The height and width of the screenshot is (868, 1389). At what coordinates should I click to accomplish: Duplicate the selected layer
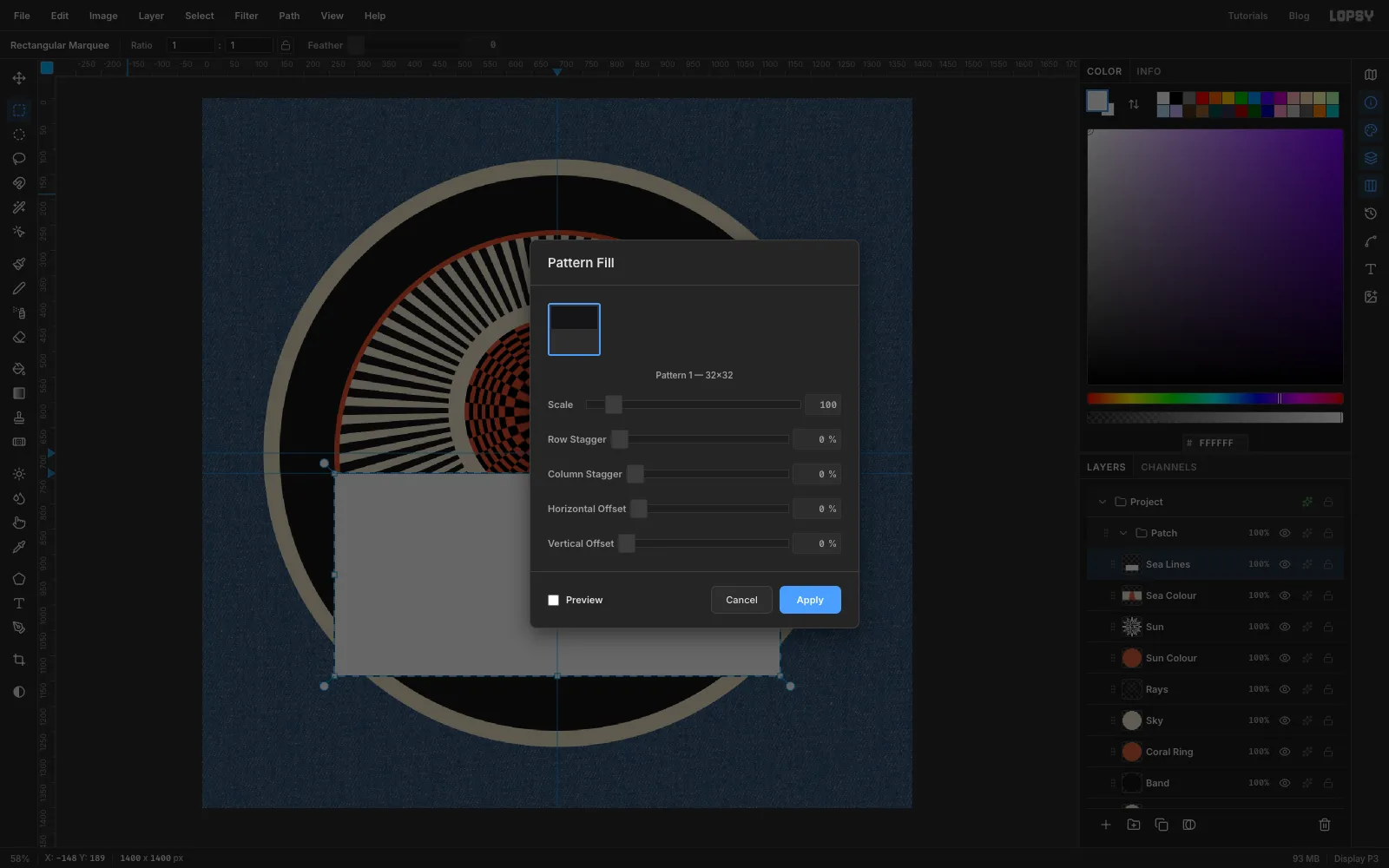point(1162,825)
